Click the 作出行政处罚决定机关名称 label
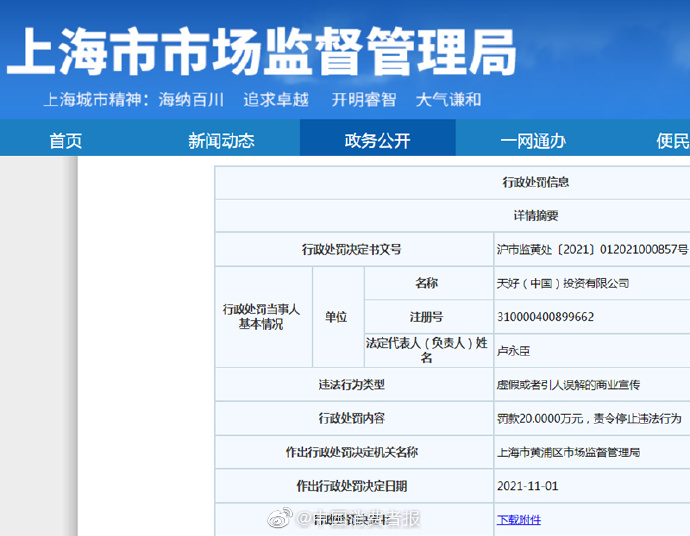Image resolution: width=690 pixels, height=536 pixels. click(352, 452)
